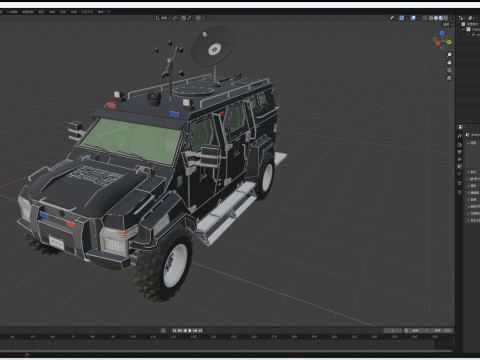The image size is (480, 360).
Task: Switch perspective/orthographic with the grid button
Action: (449, 78)
